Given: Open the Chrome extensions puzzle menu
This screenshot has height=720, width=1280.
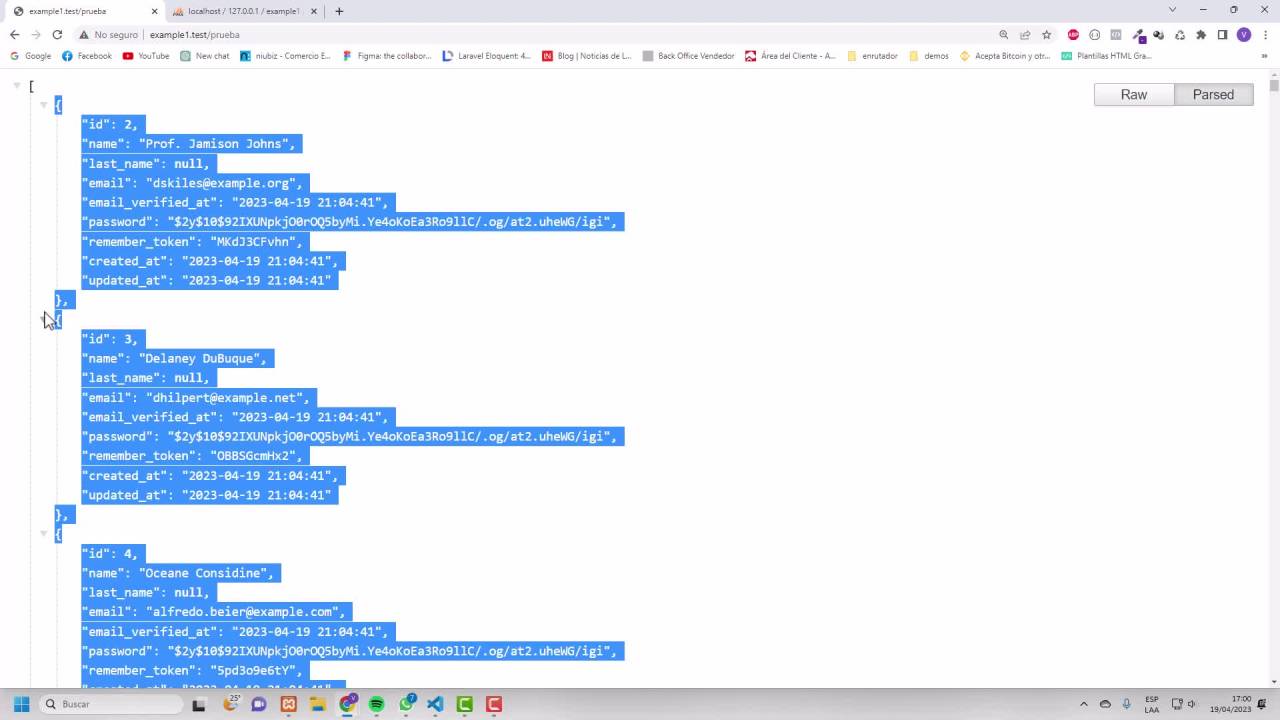Looking at the screenshot, I should click(1201, 35).
